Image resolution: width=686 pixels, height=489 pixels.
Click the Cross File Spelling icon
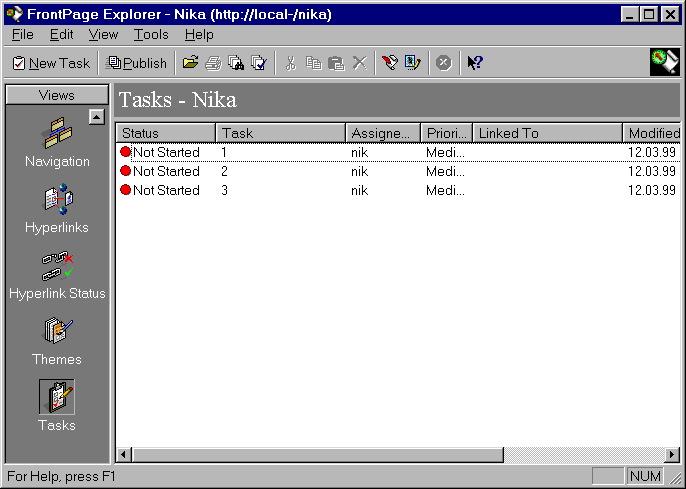(259, 63)
